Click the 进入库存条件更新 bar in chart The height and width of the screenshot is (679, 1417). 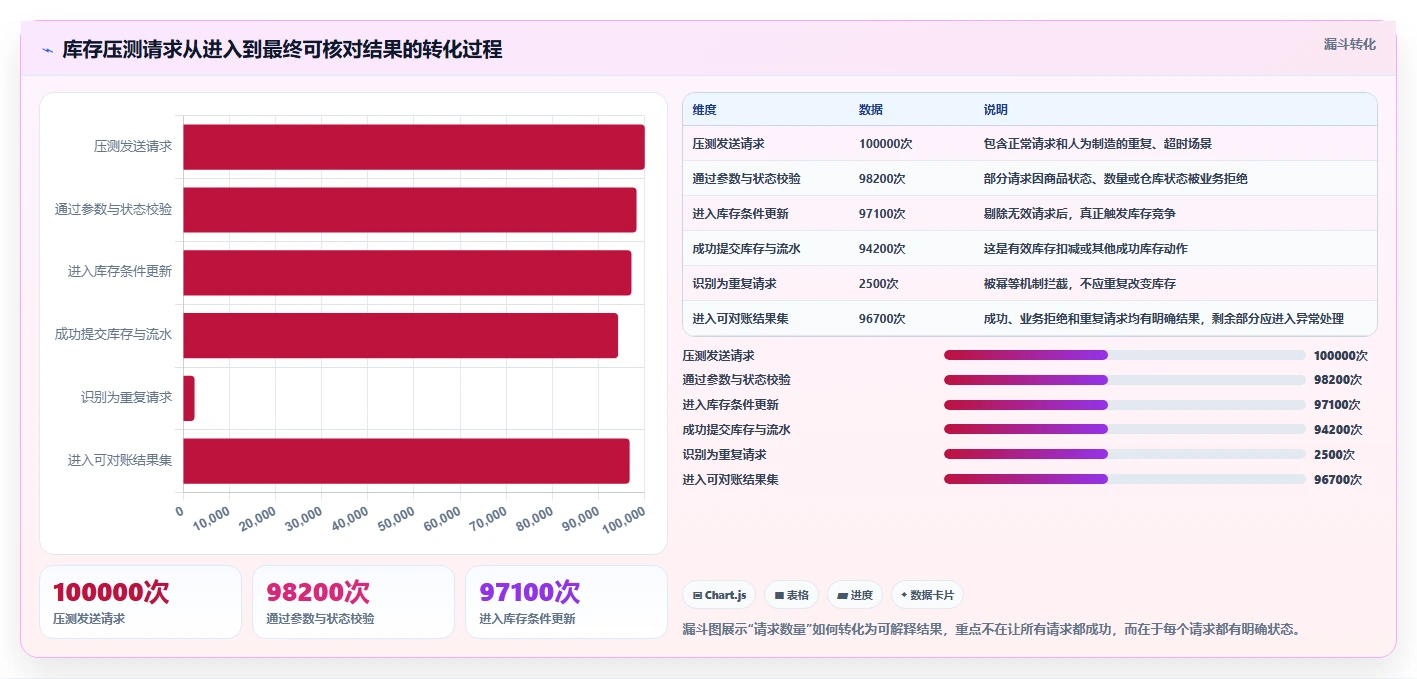407,273
